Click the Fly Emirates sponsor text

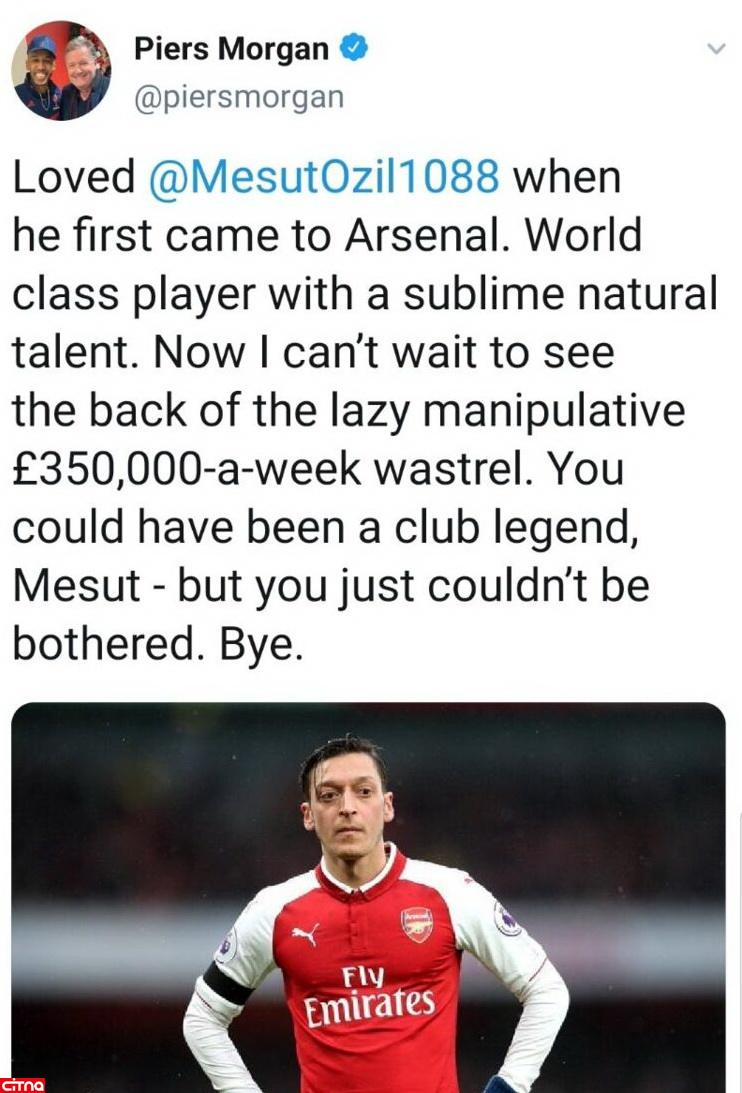[x=370, y=994]
